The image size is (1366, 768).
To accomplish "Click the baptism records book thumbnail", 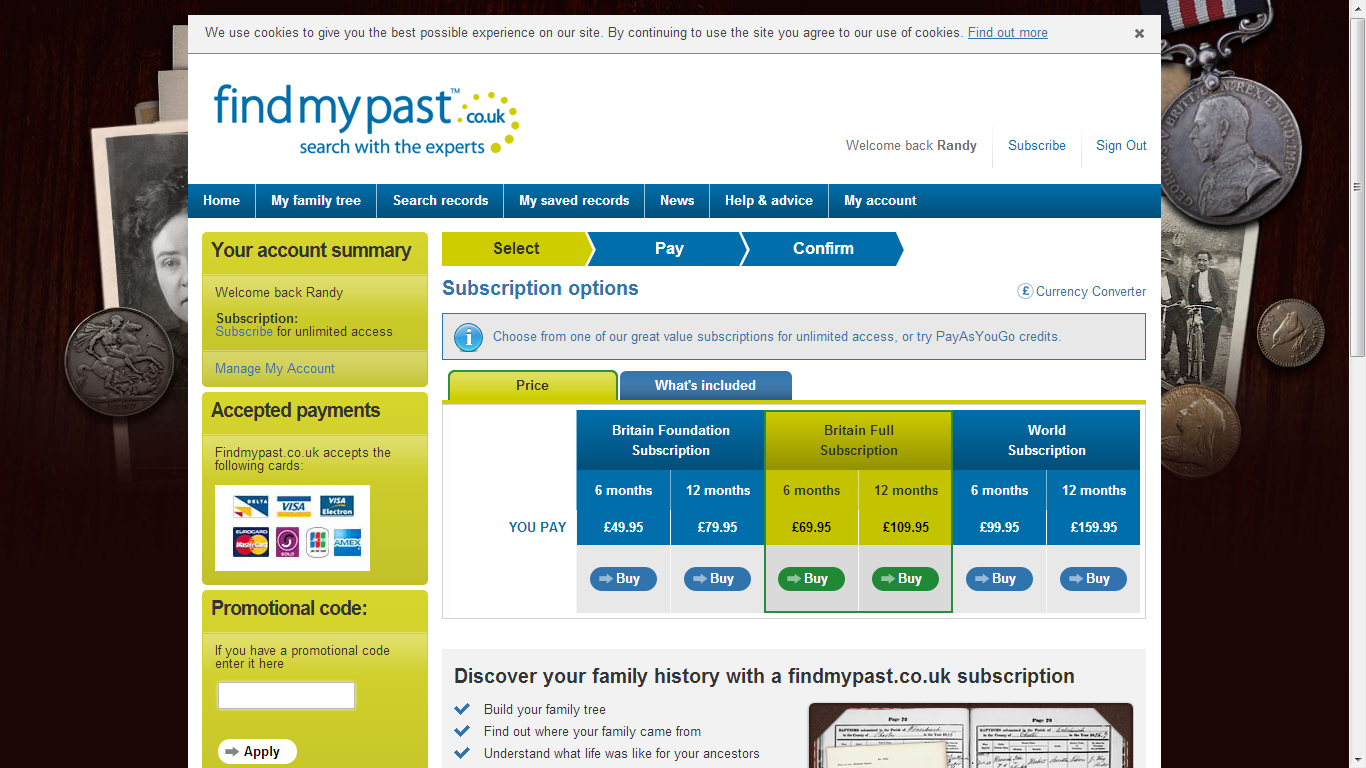I will tap(971, 735).
